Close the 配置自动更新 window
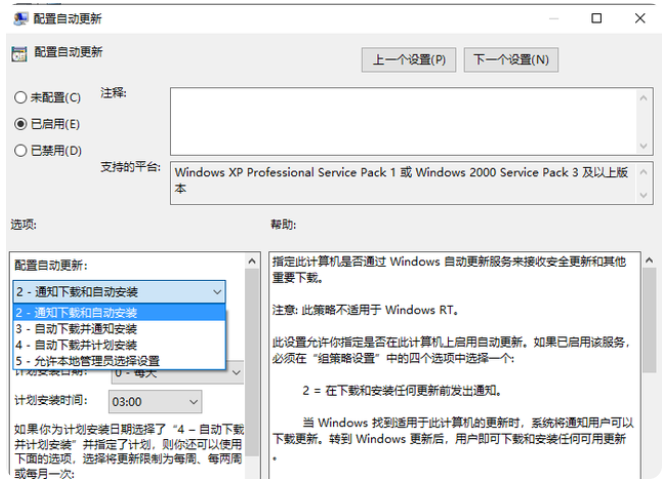The height and width of the screenshot is (484, 667). (640, 18)
